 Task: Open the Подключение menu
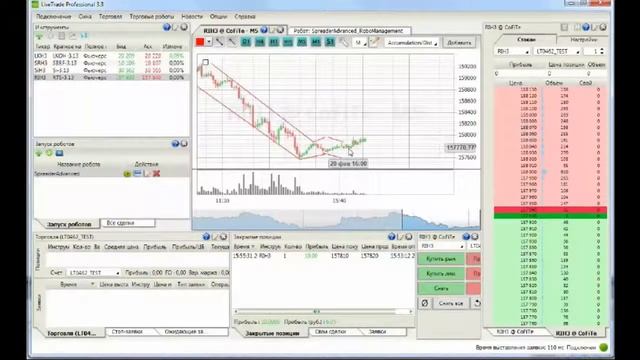click(x=53, y=16)
